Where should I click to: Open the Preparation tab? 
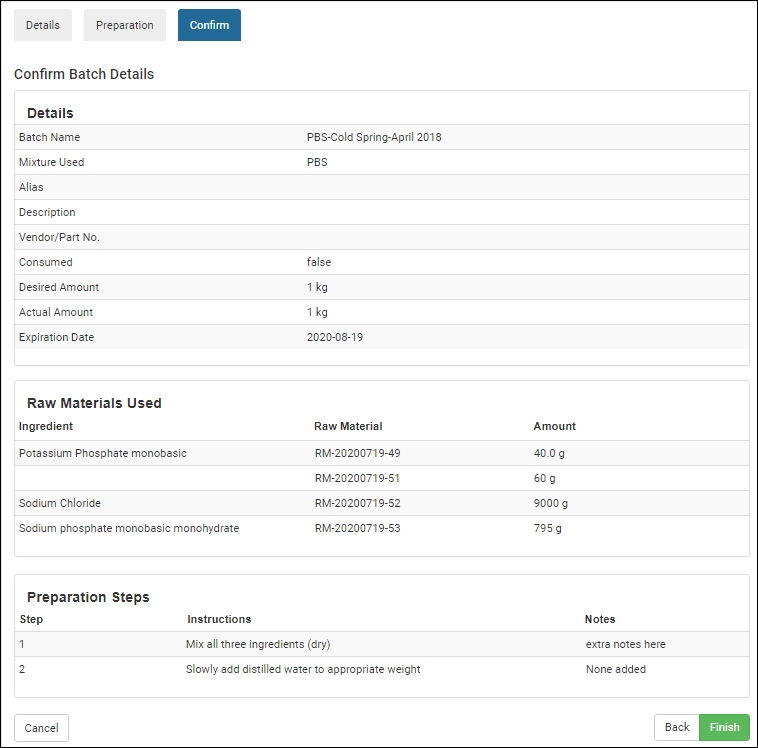click(x=125, y=25)
